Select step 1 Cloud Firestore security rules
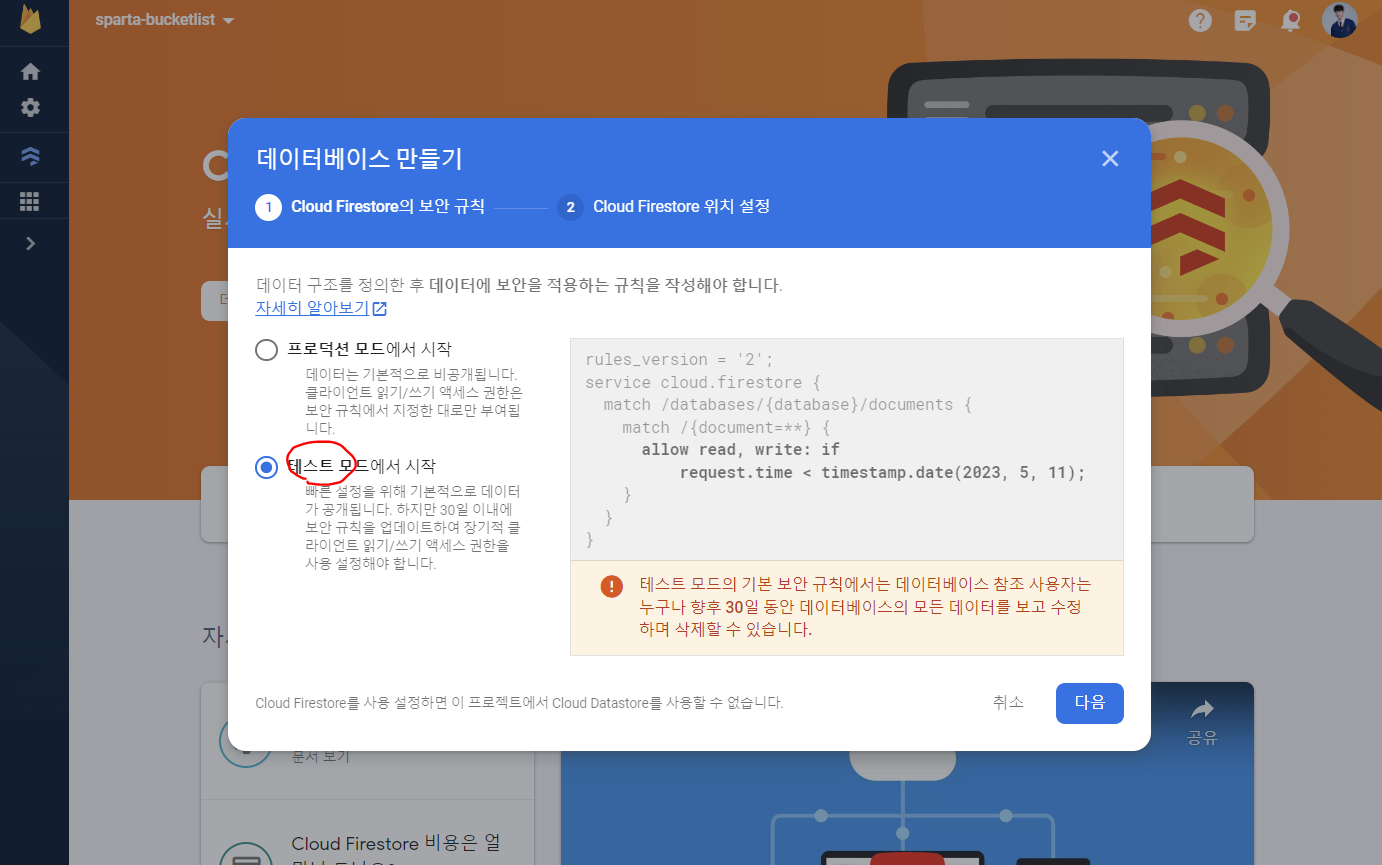Image resolution: width=1382 pixels, height=865 pixels. click(x=370, y=207)
